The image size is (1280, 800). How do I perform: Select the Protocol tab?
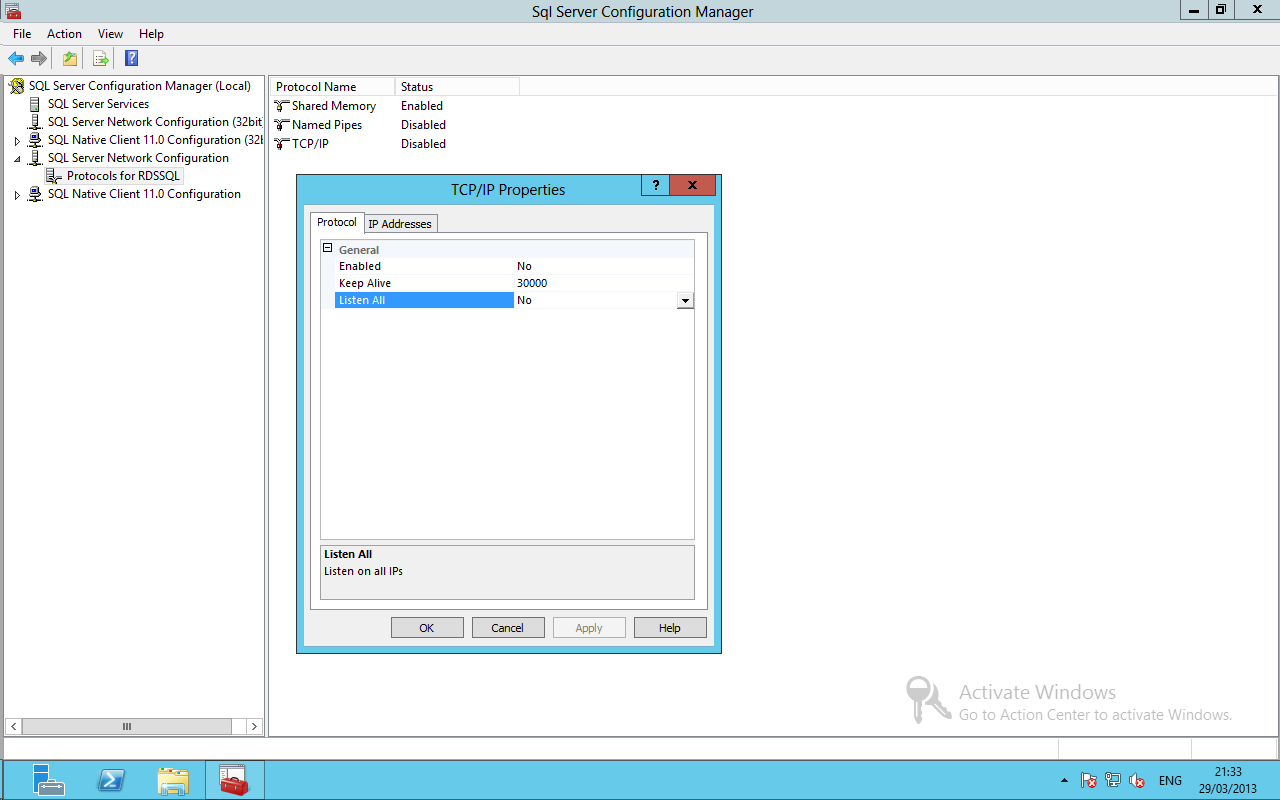tap(337, 222)
